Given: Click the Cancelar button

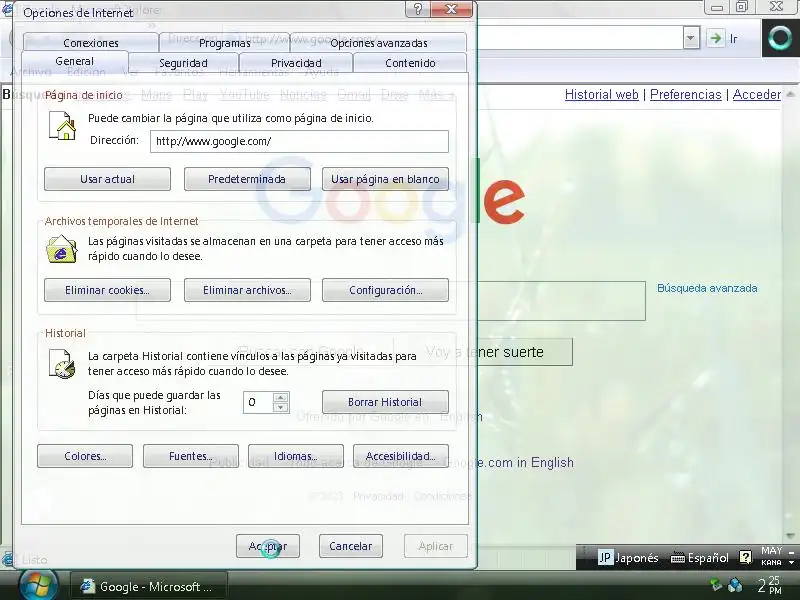Looking at the screenshot, I should point(351,546).
